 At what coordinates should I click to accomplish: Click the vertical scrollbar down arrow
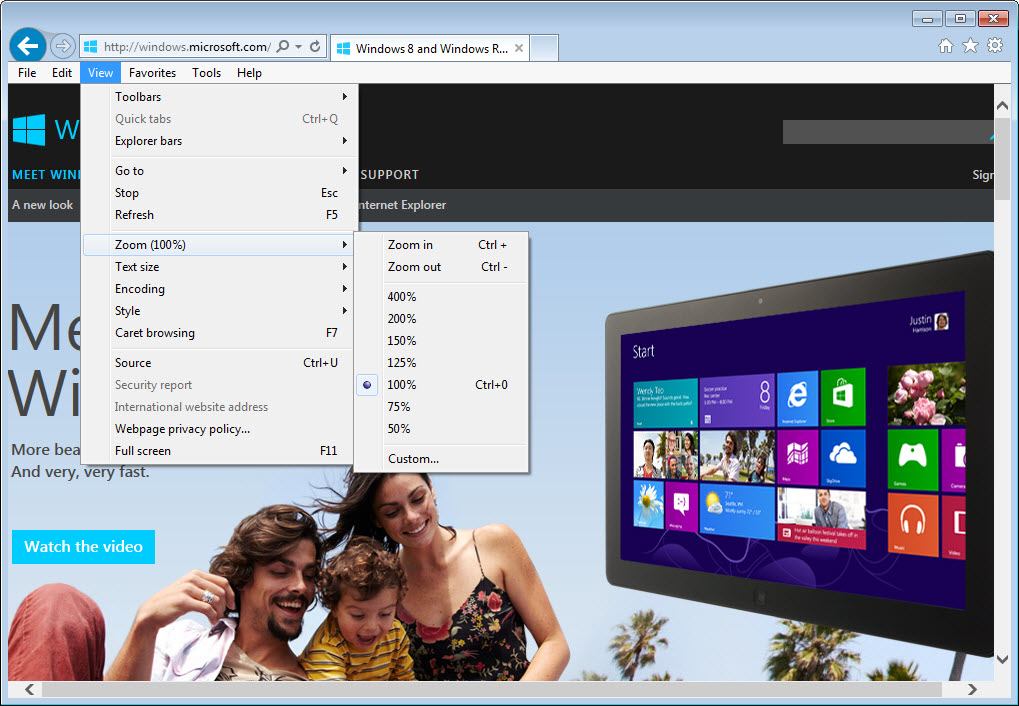click(1002, 659)
